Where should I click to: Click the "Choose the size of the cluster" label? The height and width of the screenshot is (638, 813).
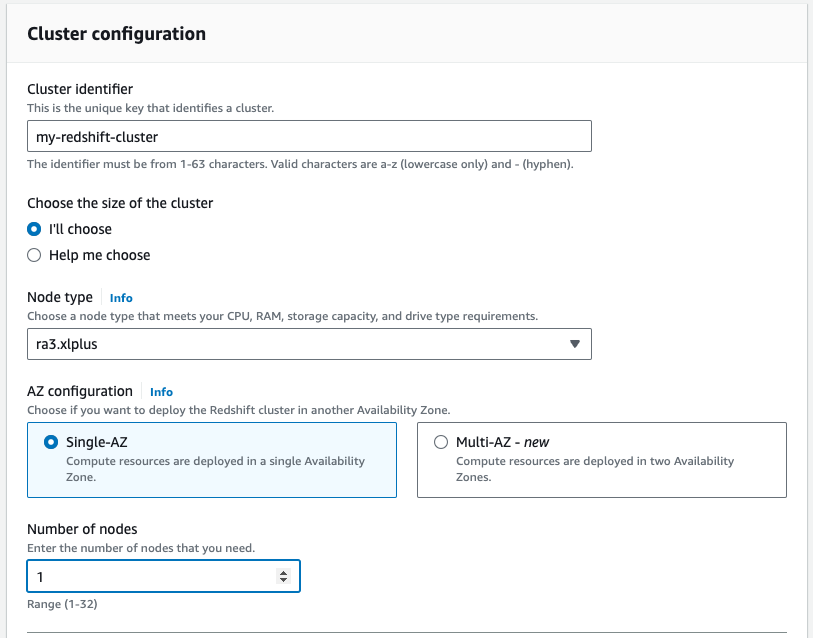click(120, 203)
